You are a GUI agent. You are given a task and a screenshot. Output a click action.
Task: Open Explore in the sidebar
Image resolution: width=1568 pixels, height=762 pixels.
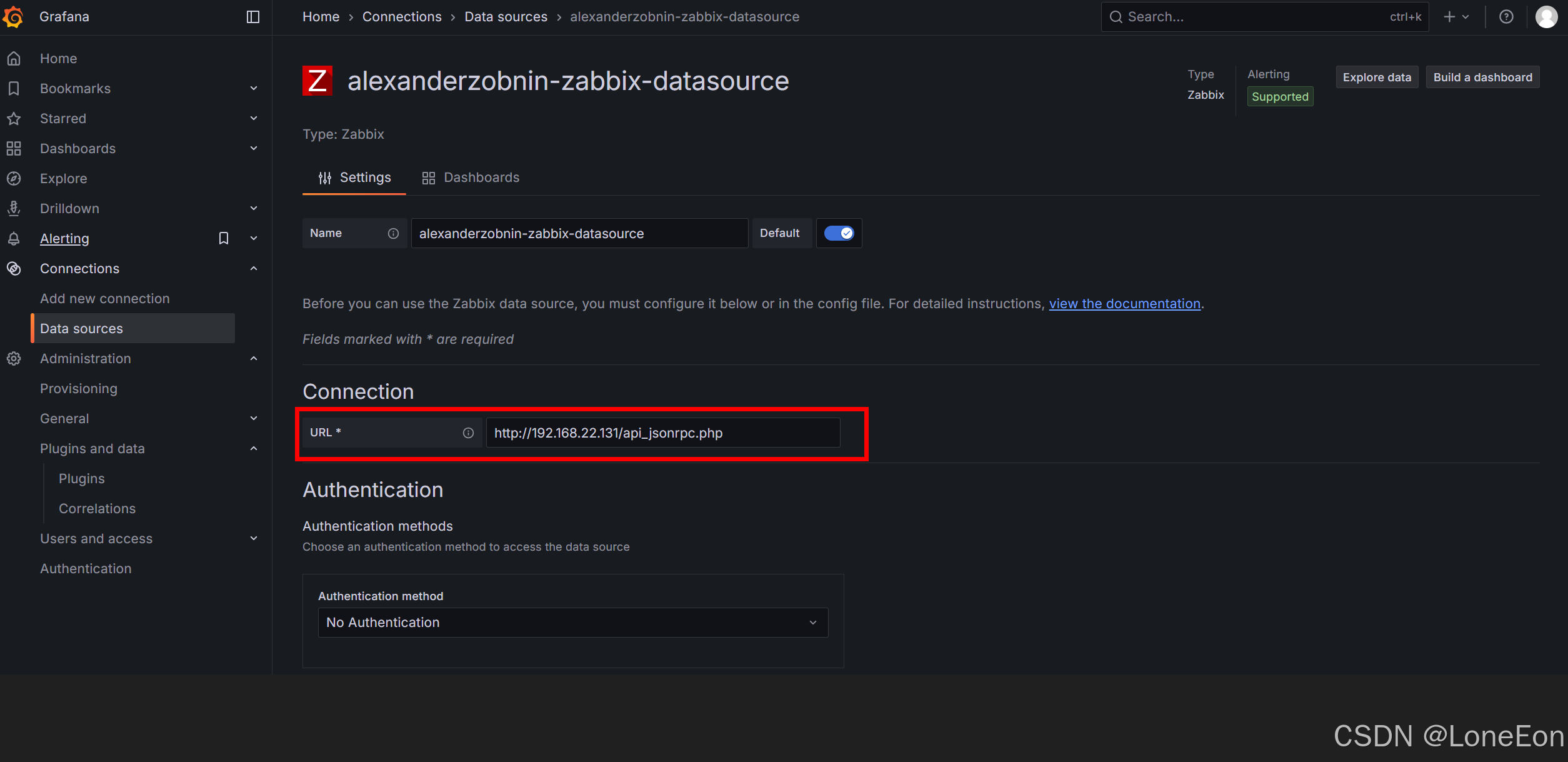pyautogui.click(x=63, y=178)
